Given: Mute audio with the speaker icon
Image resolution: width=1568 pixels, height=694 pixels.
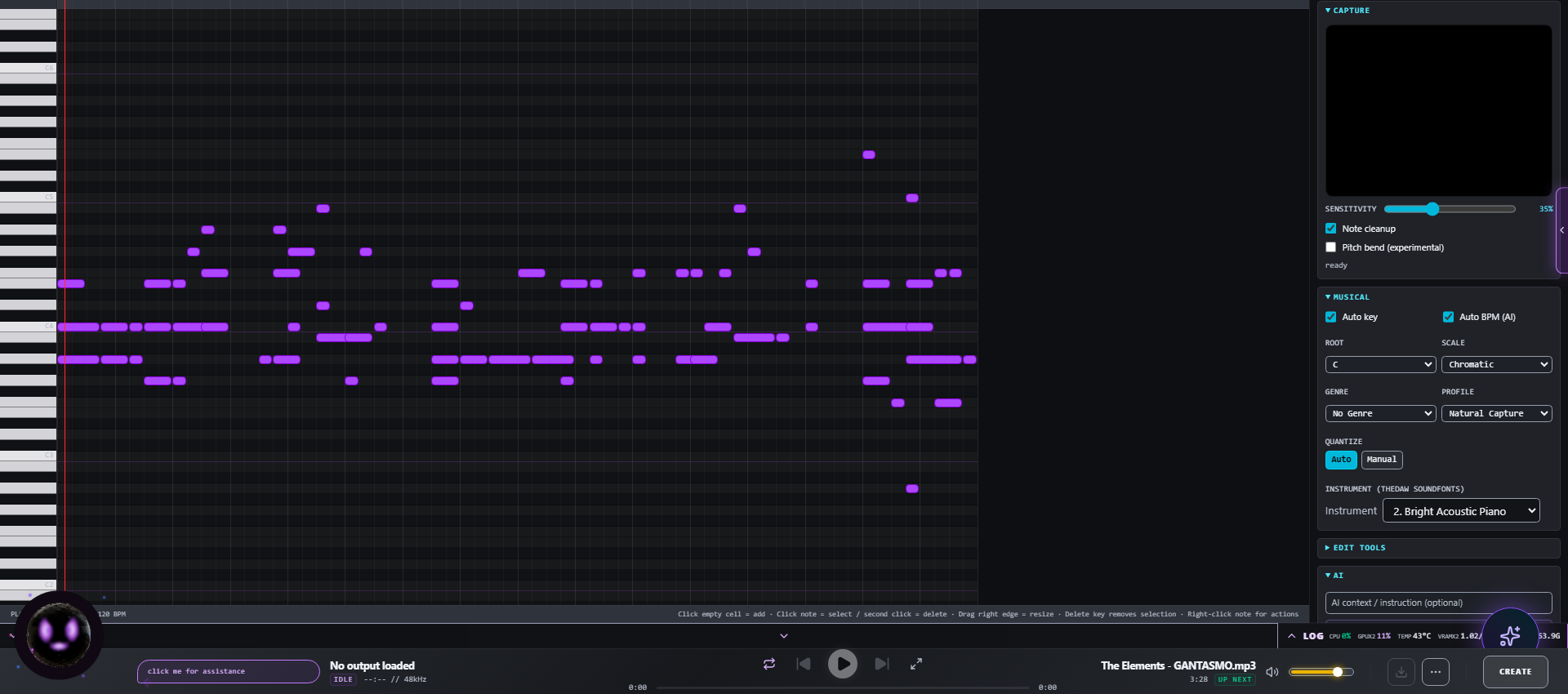Looking at the screenshot, I should click(1272, 672).
